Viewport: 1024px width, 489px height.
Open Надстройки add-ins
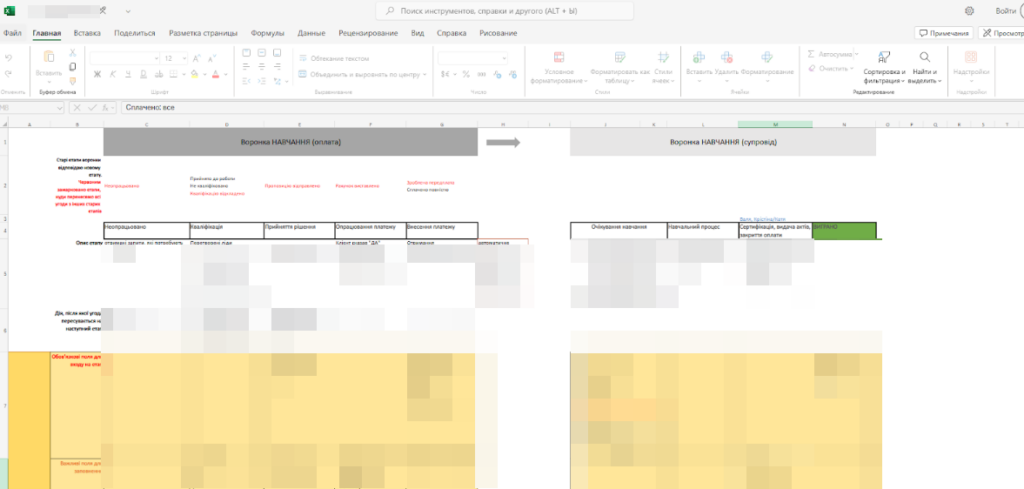tap(971, 67)
